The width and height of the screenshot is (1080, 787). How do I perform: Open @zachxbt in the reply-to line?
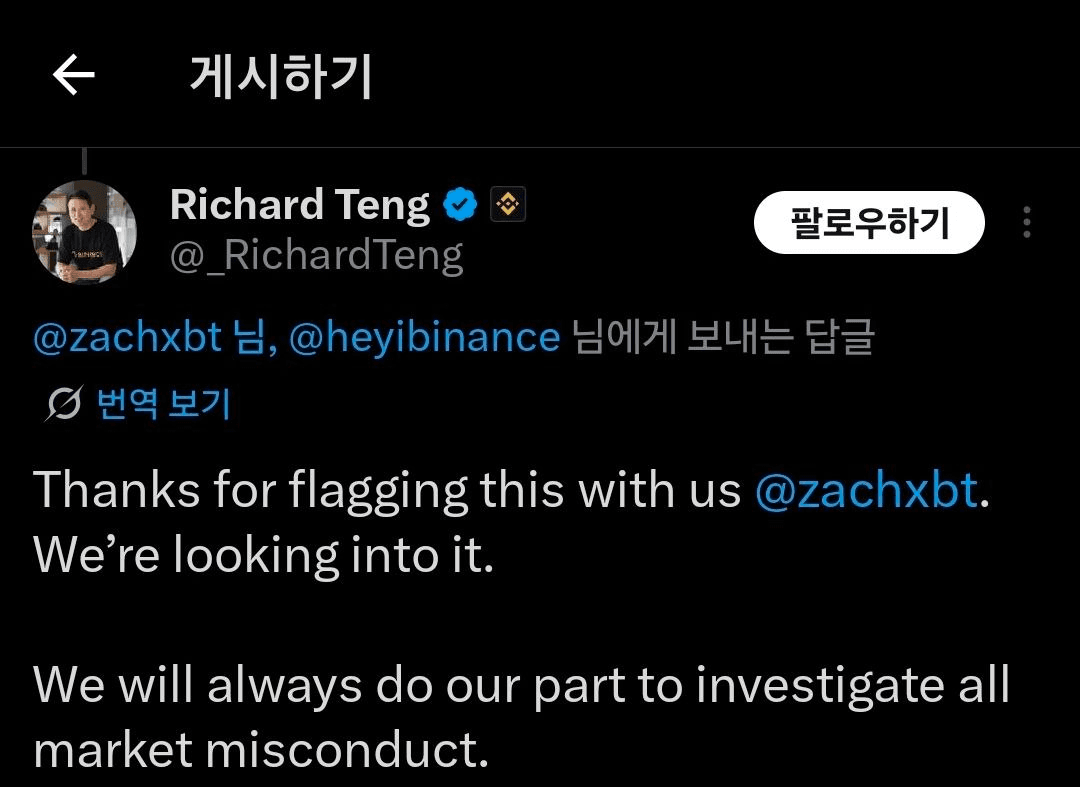[x=127, y=338]
